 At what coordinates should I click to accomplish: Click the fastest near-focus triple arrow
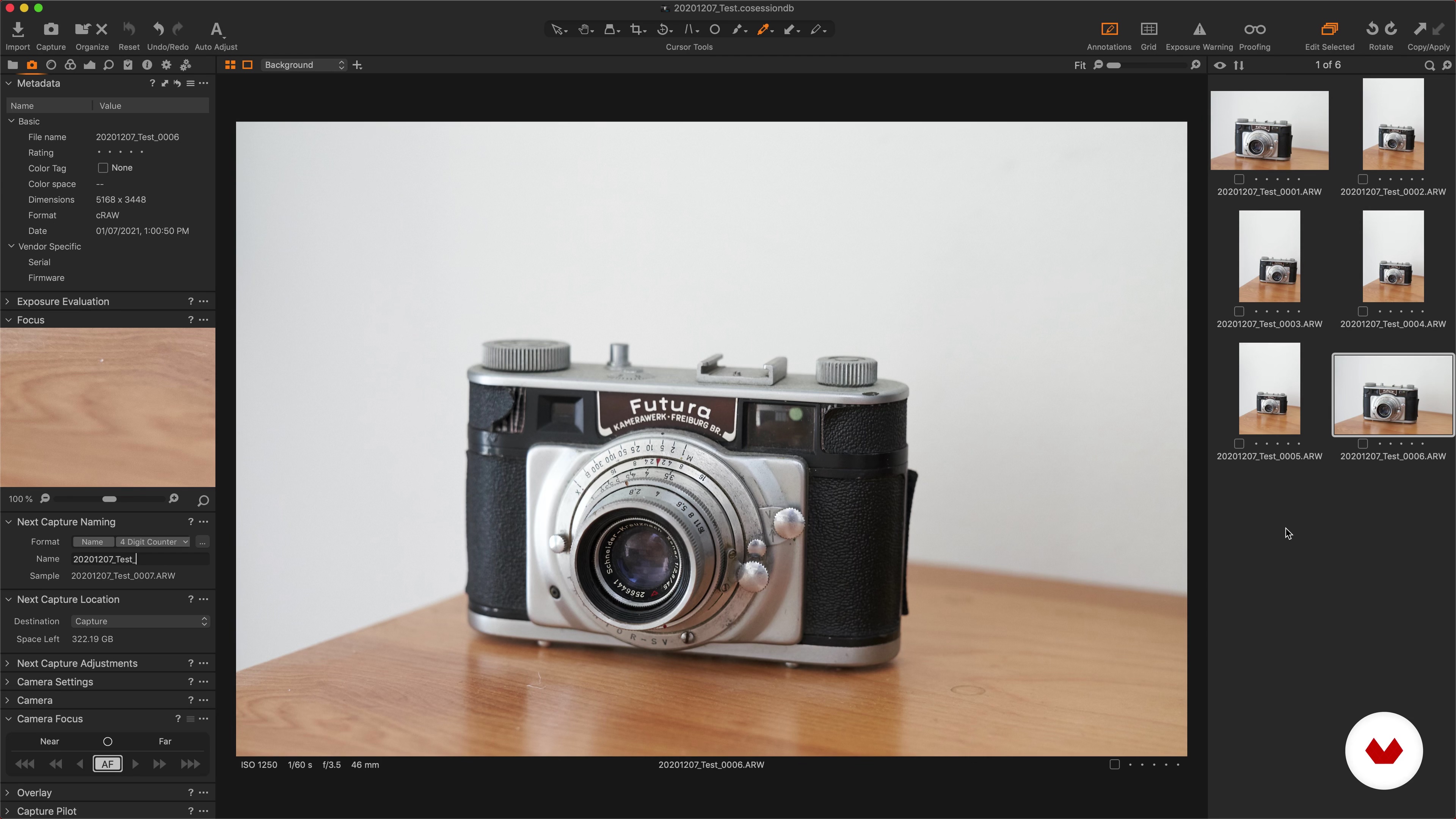point(24,765)
